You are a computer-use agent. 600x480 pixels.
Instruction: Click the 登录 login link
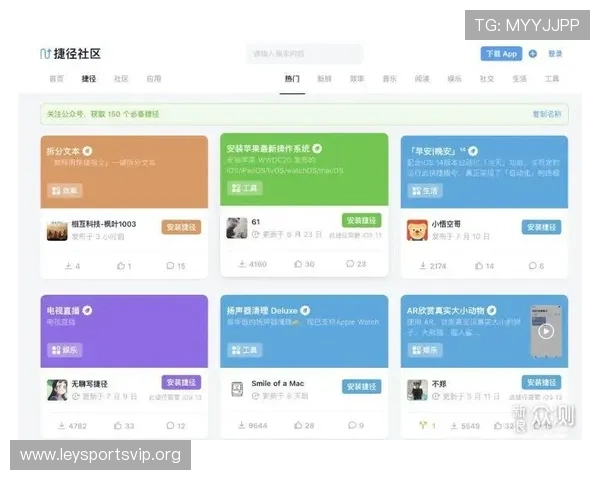pyautogui.click(x=555, y=54)
